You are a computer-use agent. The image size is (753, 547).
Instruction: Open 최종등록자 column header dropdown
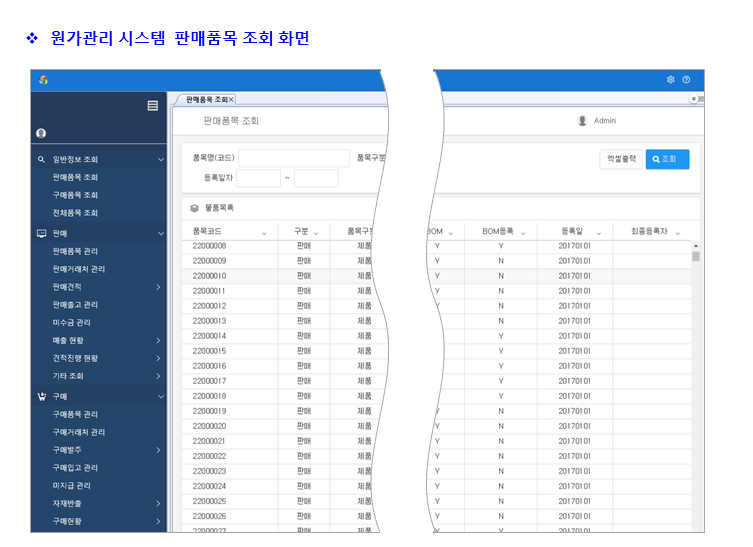pos(678,233)
